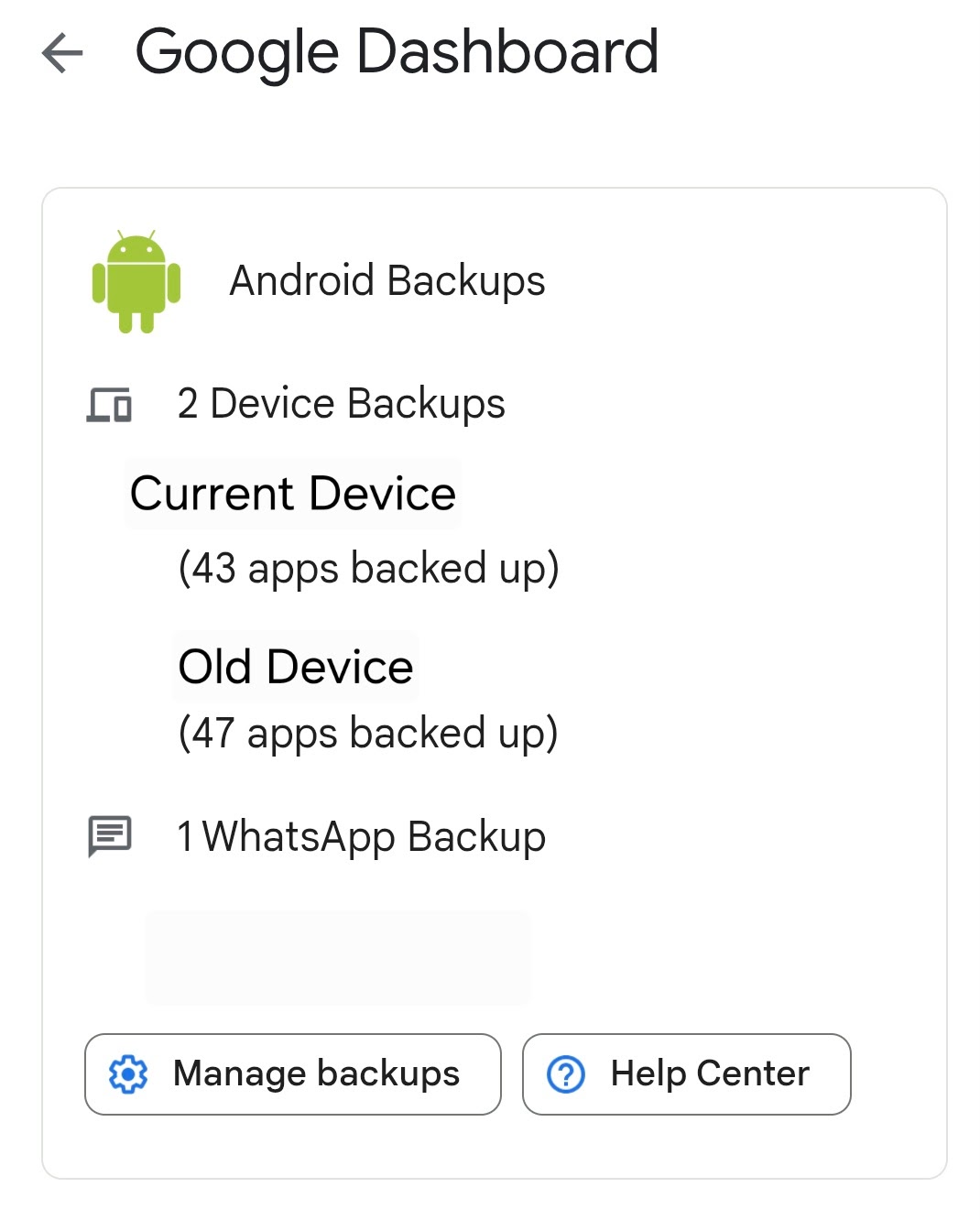Click the Android Backups card heading
980x1220 pixels.
coord(387,280)
